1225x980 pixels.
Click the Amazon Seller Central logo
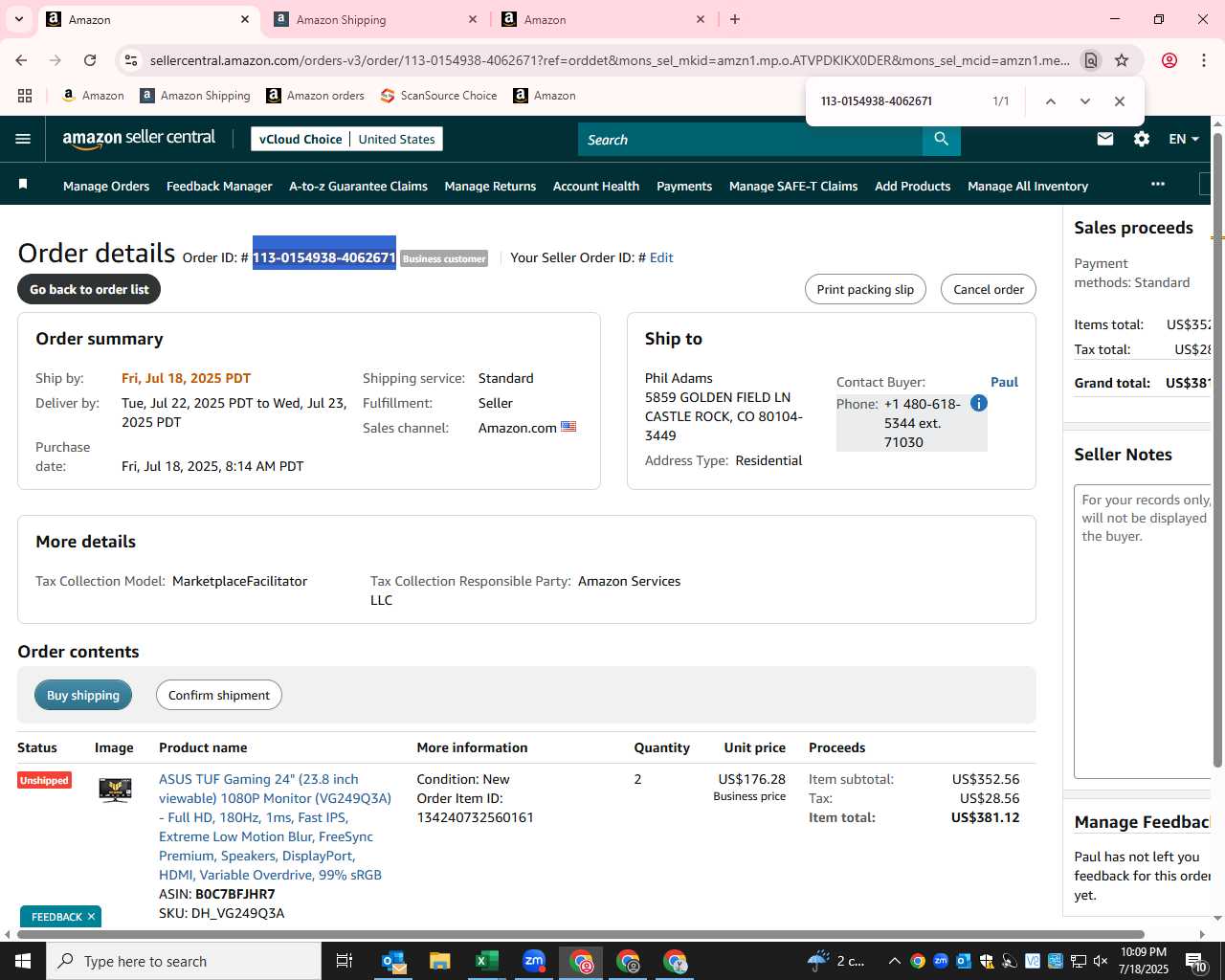(x=139, y=139)
